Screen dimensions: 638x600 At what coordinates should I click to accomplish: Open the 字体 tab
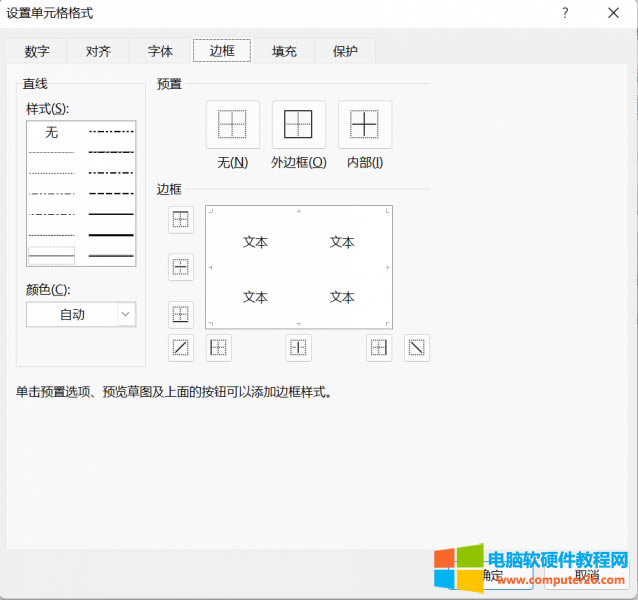(x=160, y=51)
